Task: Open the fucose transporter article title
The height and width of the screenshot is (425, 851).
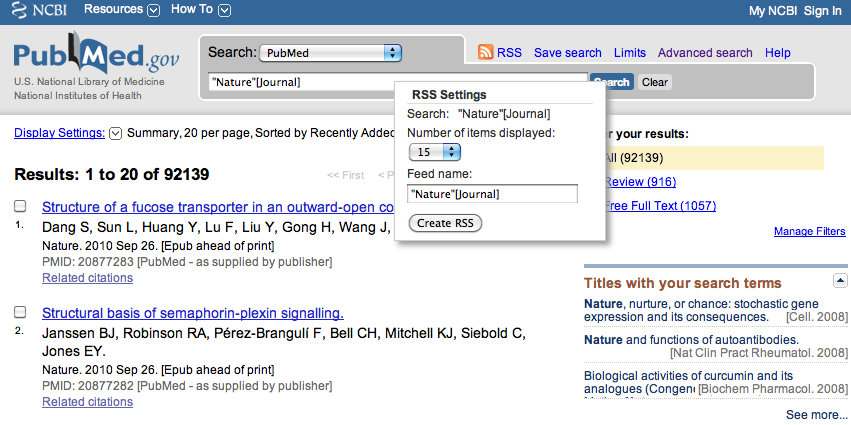Action: [218, 207]
